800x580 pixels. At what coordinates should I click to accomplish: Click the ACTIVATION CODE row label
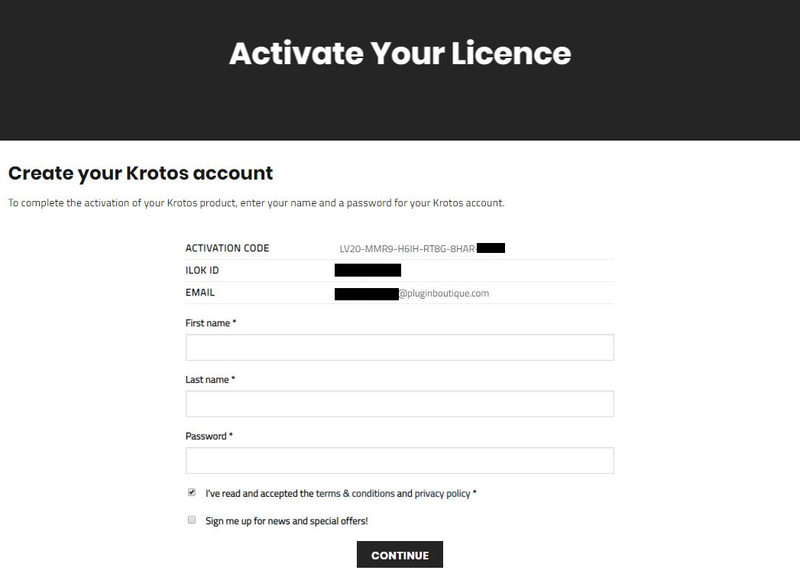[x=227, y=249]
